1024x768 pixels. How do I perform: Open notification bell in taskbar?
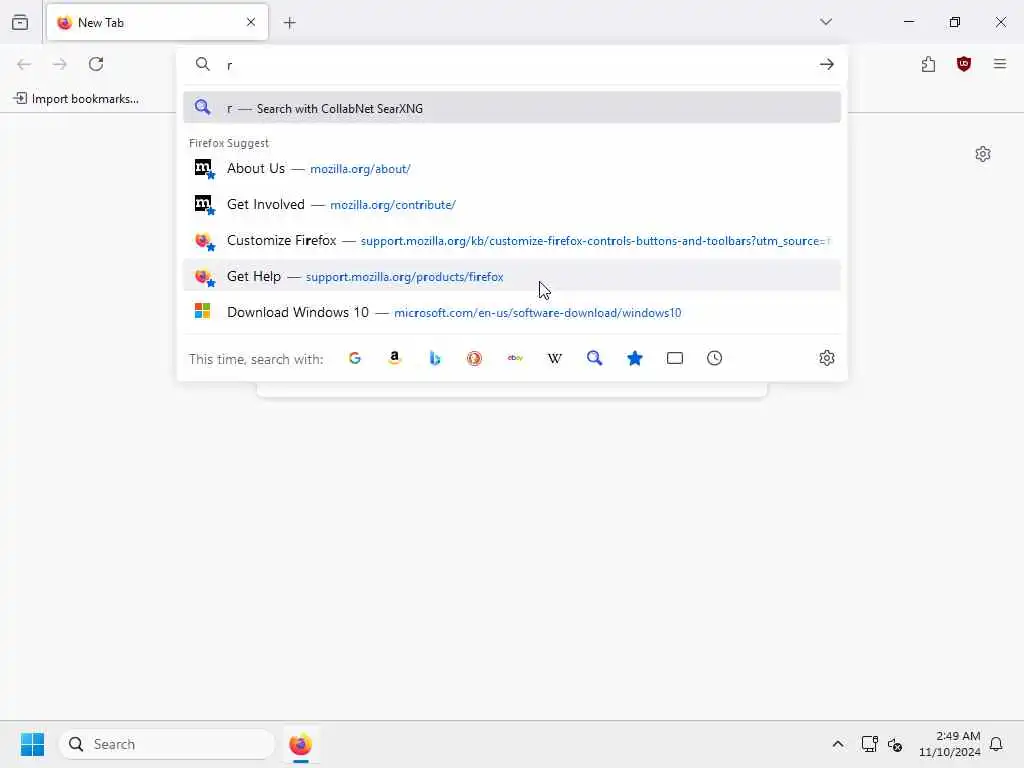[x=996, y=744]
